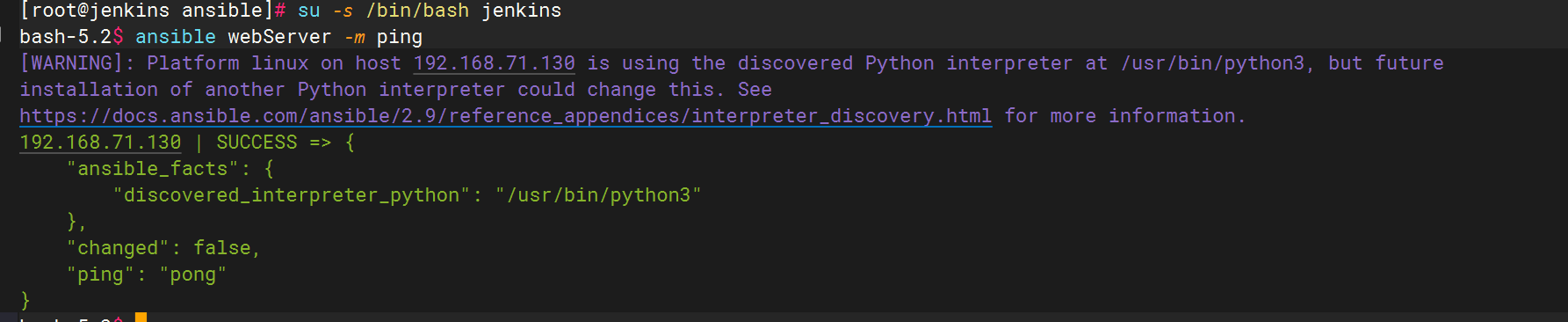Click the "/usr/bin/python3" JSON value
Screen dimensions: 1568x322
pyautogui.click(x=598, y=195)
